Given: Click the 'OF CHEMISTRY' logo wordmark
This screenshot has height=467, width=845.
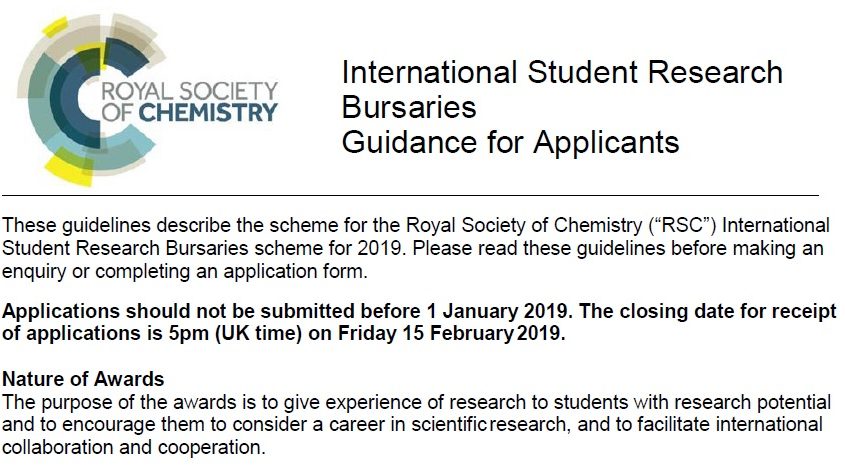Looking at the screenshot, I should (190, 113).
